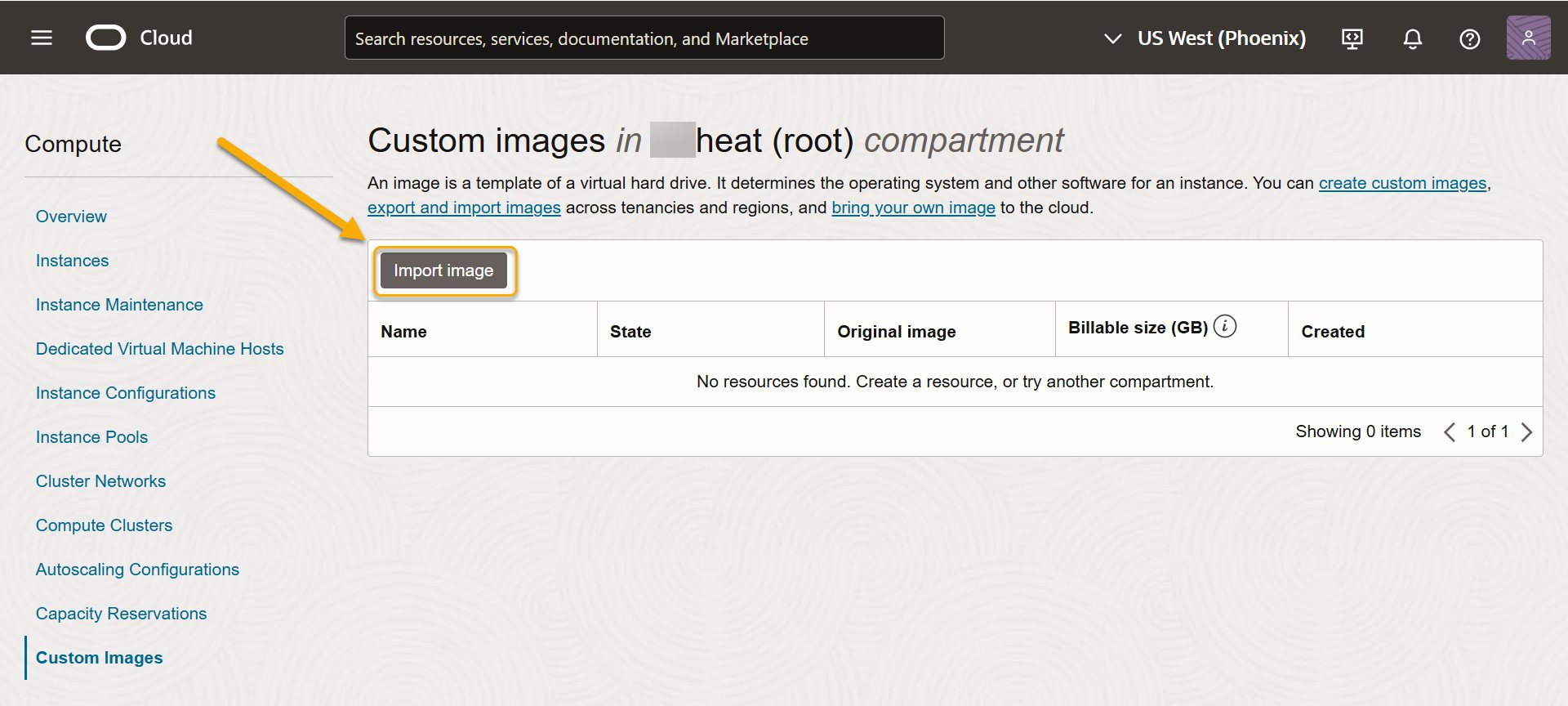Open the help question mark icon
1568x706 pixels.
click(x=1469, y=38)
